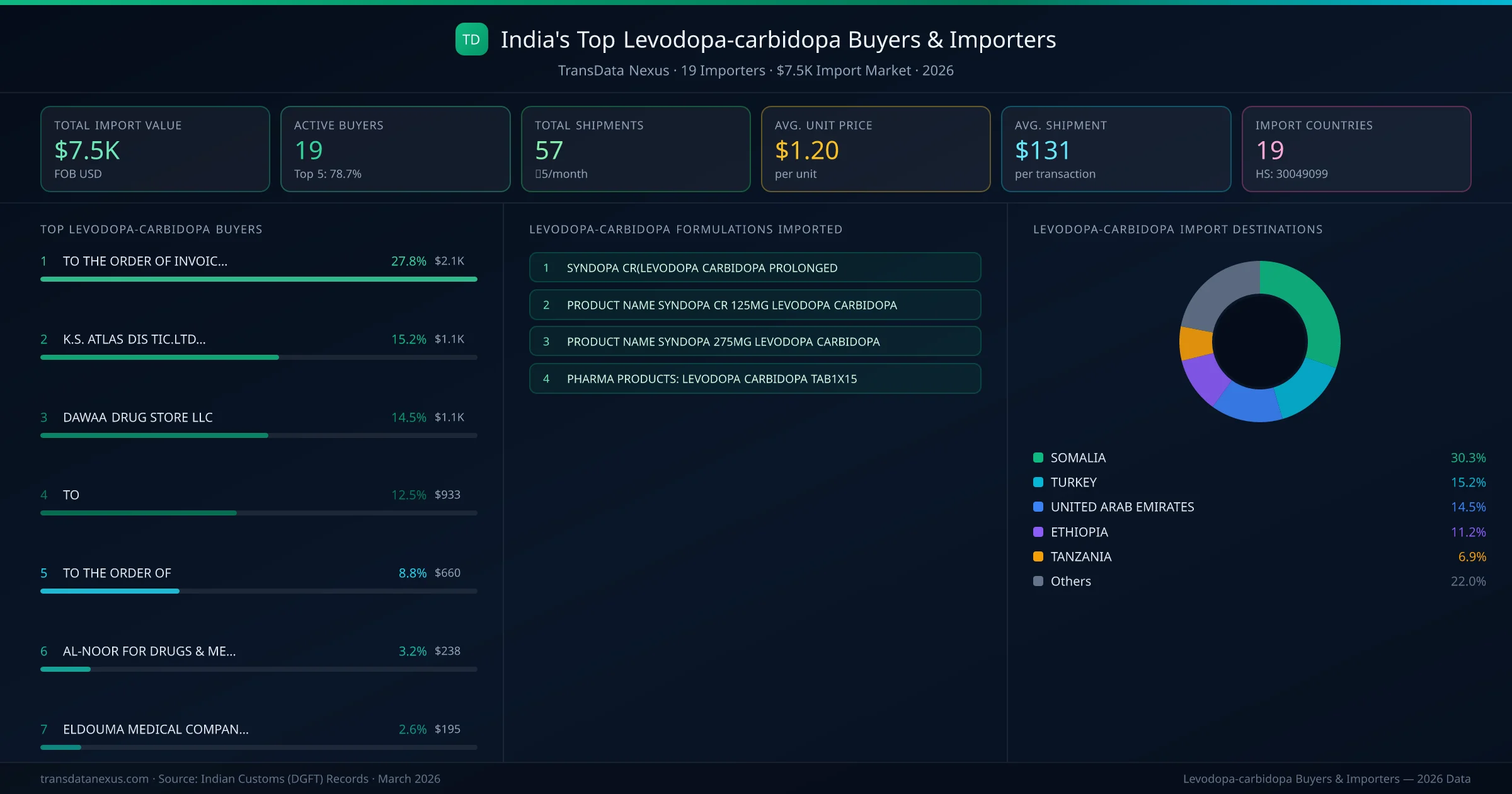Open the Total Shipments card
Screen dimensions: 1512x794
click(x=636, y=149)
